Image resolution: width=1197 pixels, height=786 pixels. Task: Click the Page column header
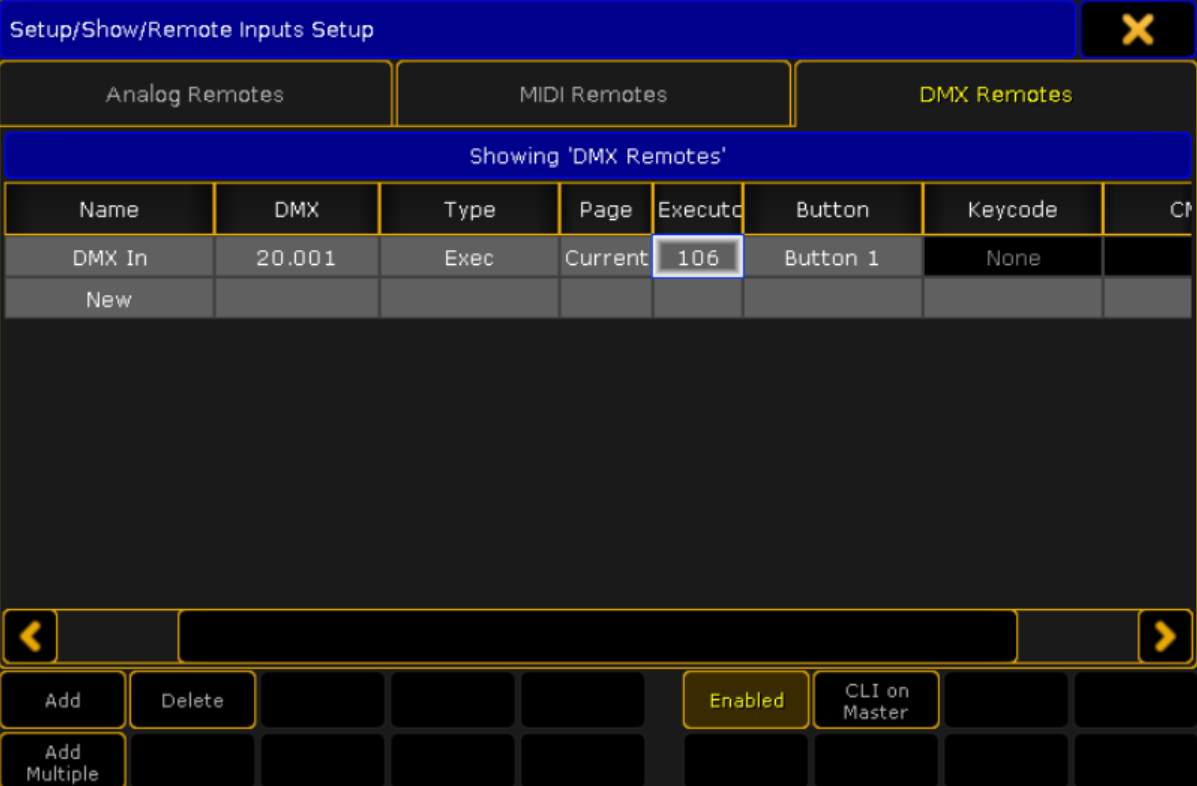click(606, 209)
